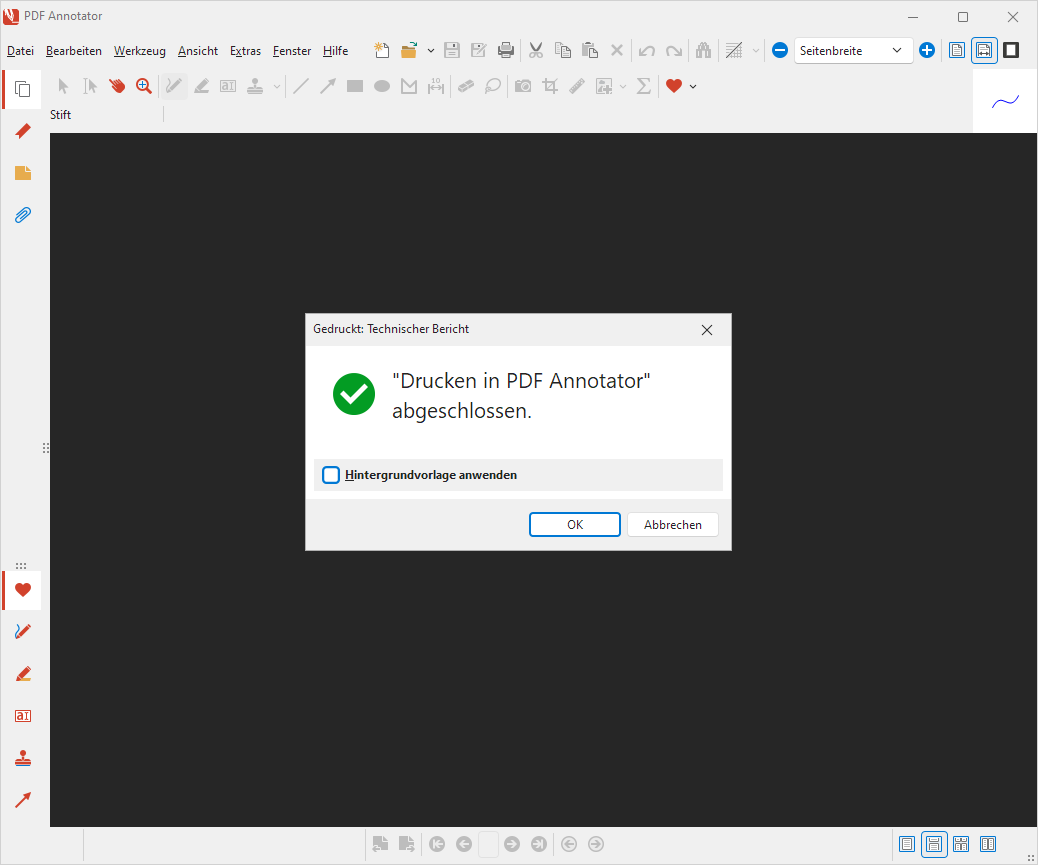The image size is (1038, 865).
Task: Select the Highlighter tool in the left sidebar
Action: [22, 673]
